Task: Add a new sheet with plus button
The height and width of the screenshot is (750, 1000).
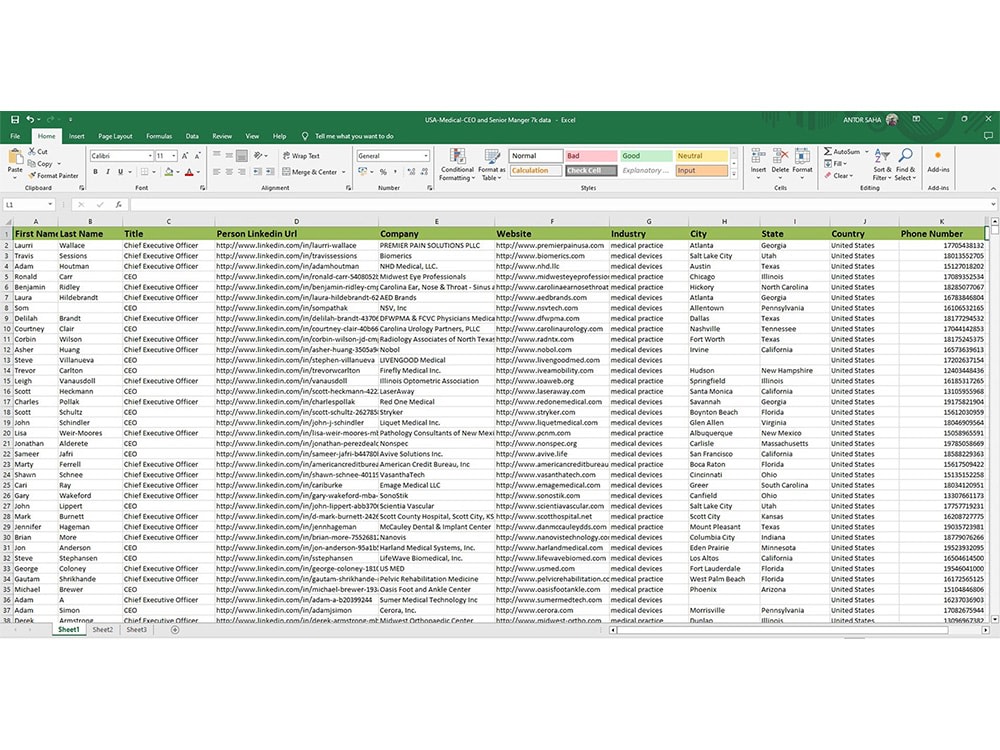Action: (175, 629)
